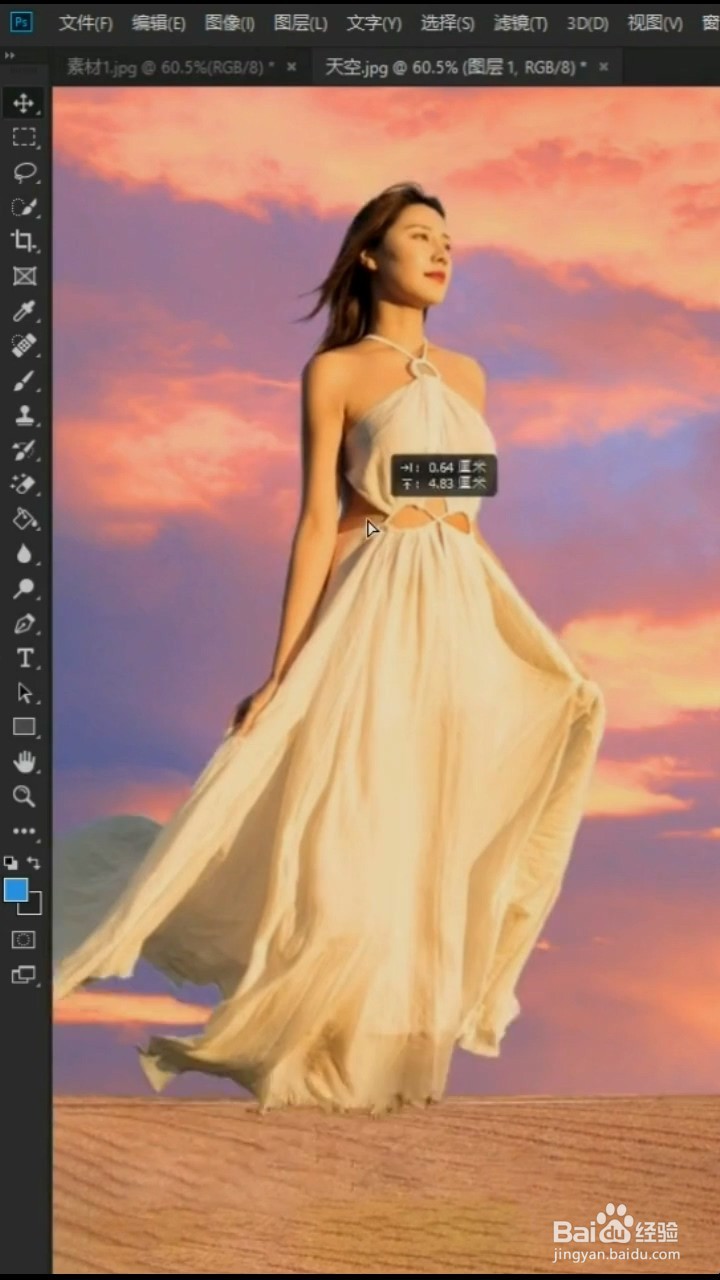Swap foreground and background colors
This screenshot has height=1280, width=720.
(x=35, y=862)
